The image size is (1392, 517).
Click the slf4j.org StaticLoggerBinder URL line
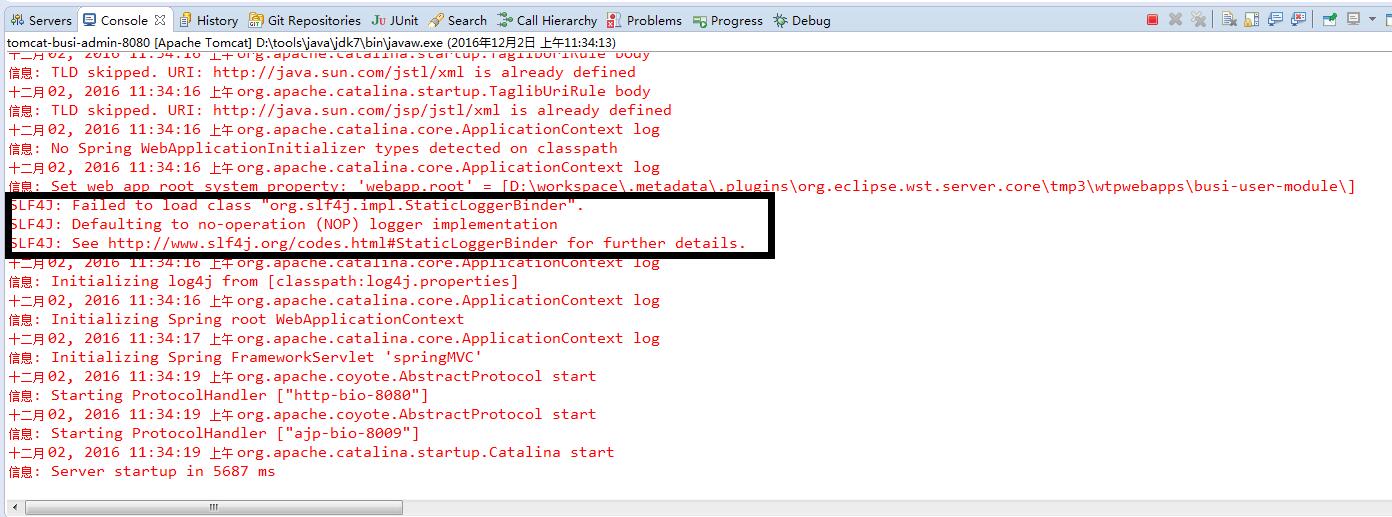[377, 243]
